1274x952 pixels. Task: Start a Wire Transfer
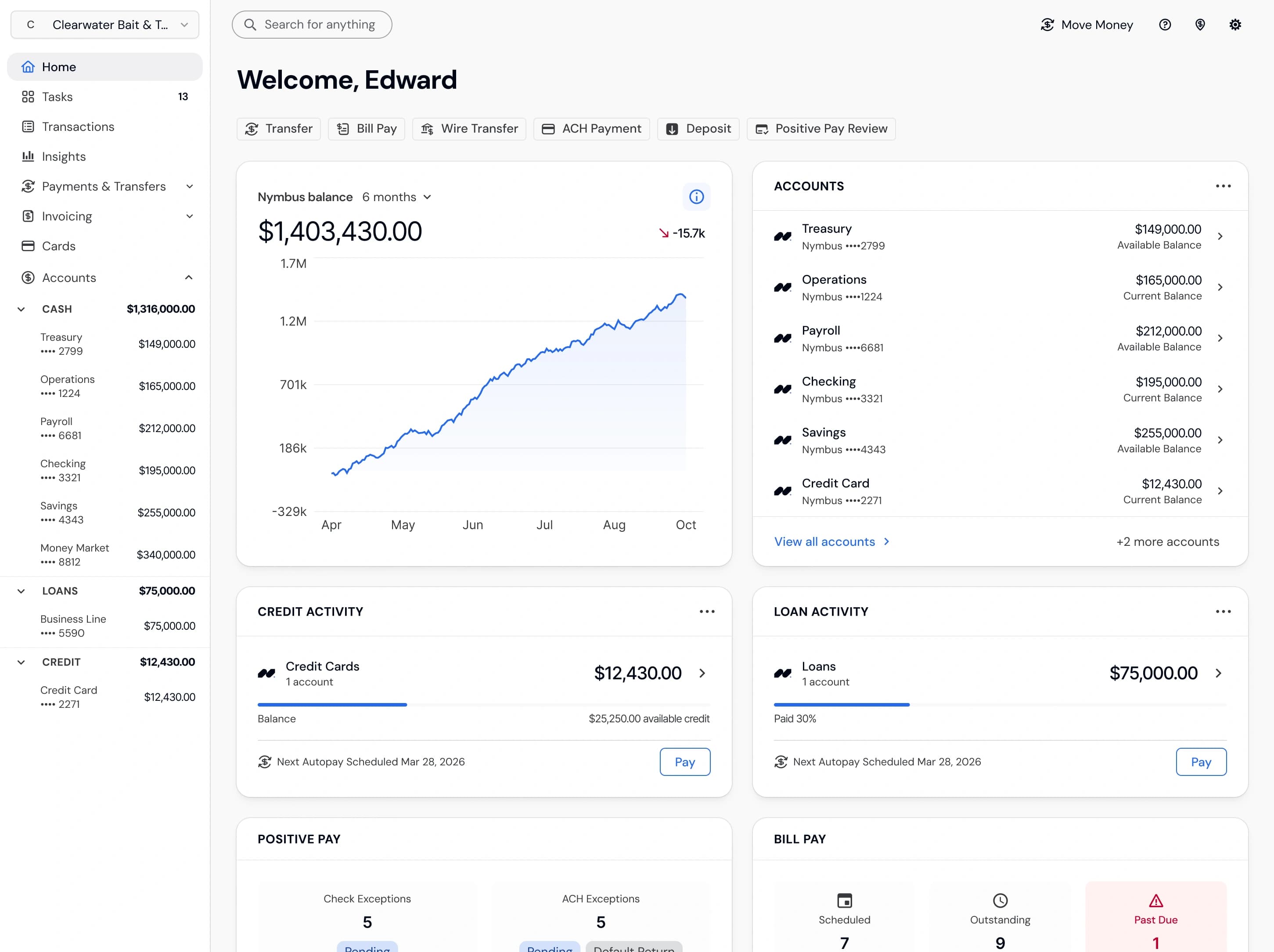(x=469, y=129)
